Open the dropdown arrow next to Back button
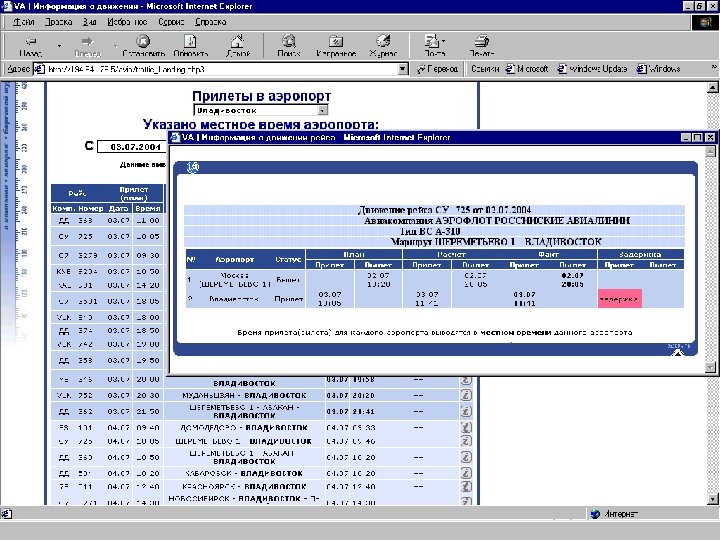720x540 pixels. (x=59, y=44)
